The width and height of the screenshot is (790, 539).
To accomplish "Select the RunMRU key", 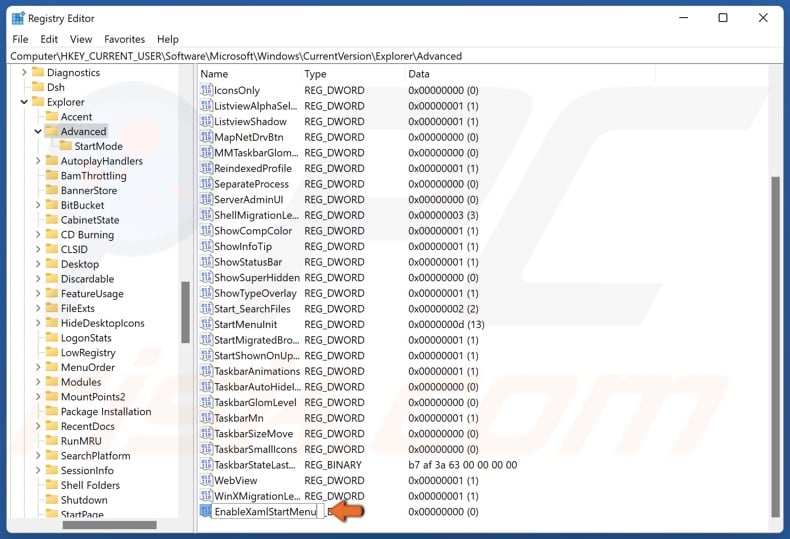I will click(81, 441).
